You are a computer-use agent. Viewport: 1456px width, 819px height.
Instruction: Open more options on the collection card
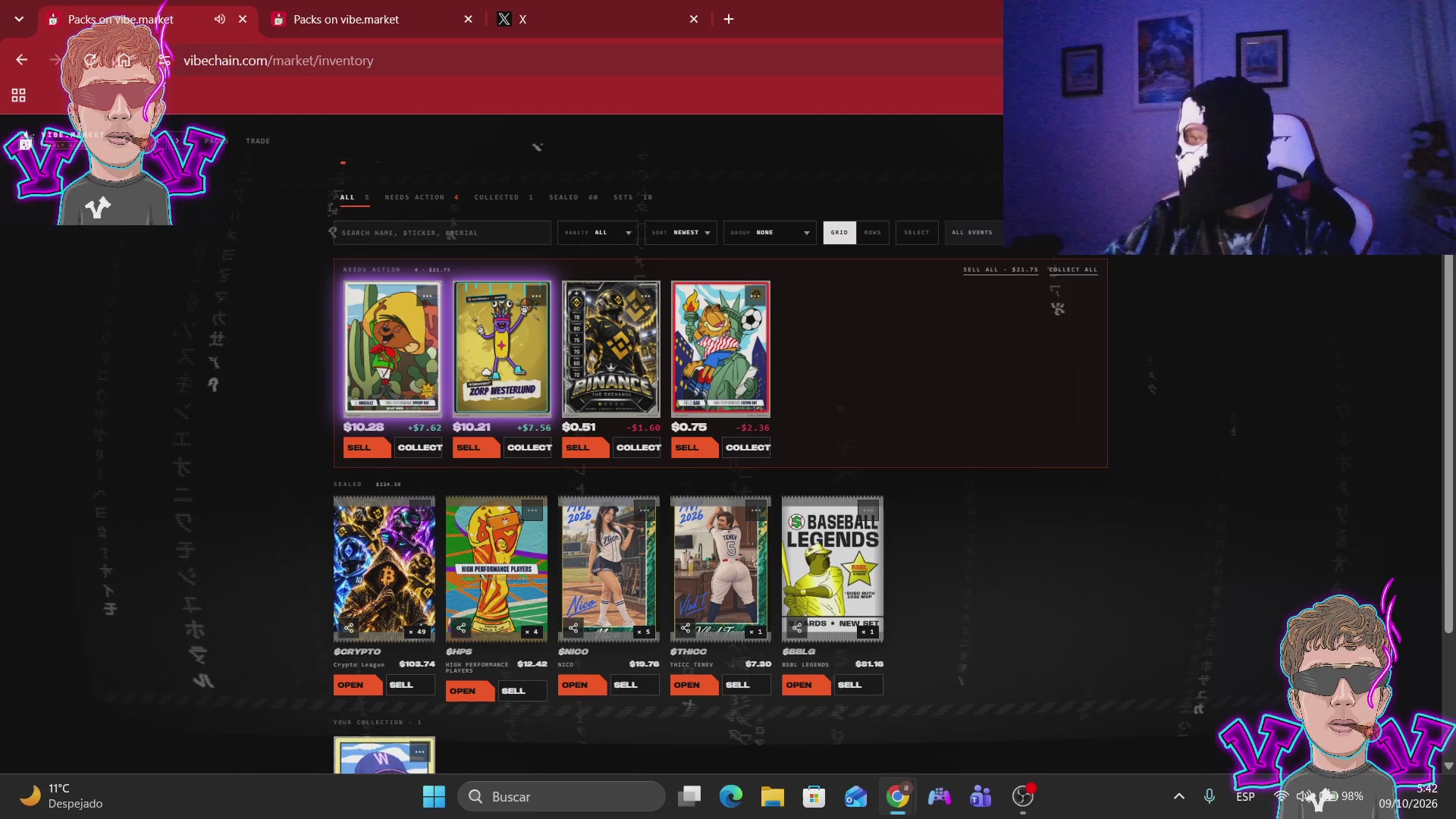pyautogui.click(x=419, y=752)
